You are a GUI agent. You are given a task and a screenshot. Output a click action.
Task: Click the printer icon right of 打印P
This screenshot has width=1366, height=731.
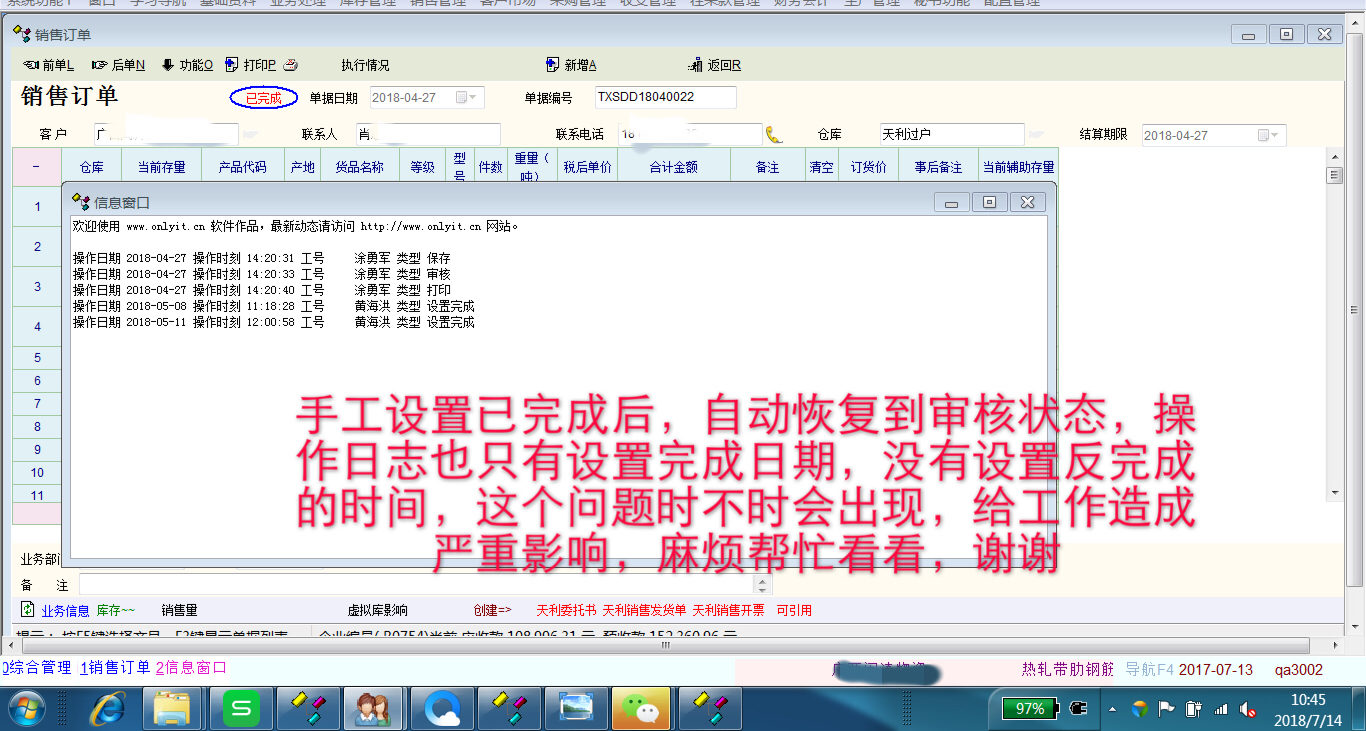(x=290, y=66)
